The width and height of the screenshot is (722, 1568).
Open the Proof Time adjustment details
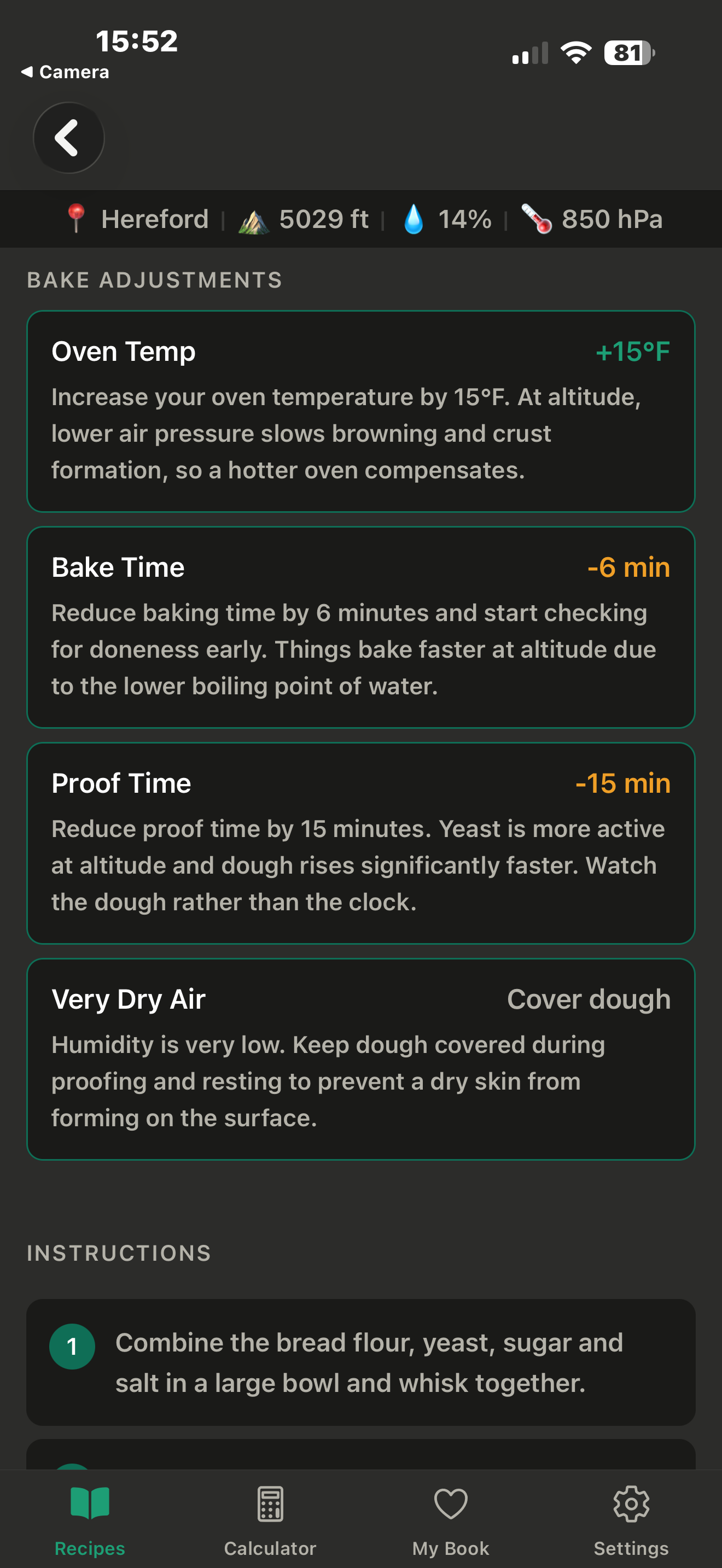[x=361, y=843]
